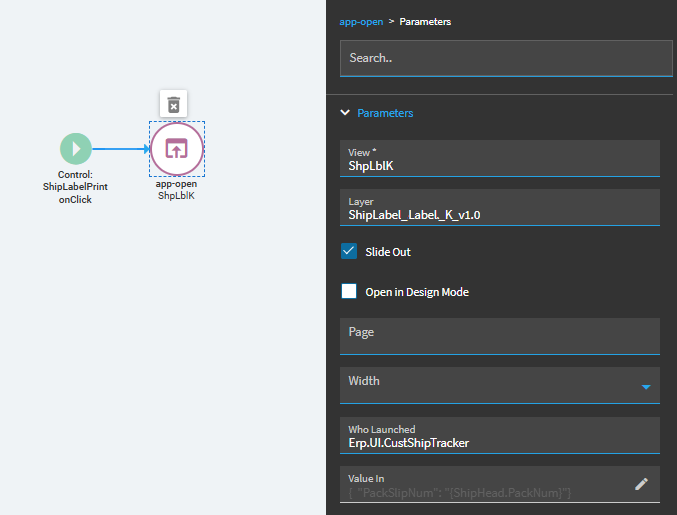Screen dimensions: 677x515
Task: Click the Parameters section header label
Action: (385, 113)
